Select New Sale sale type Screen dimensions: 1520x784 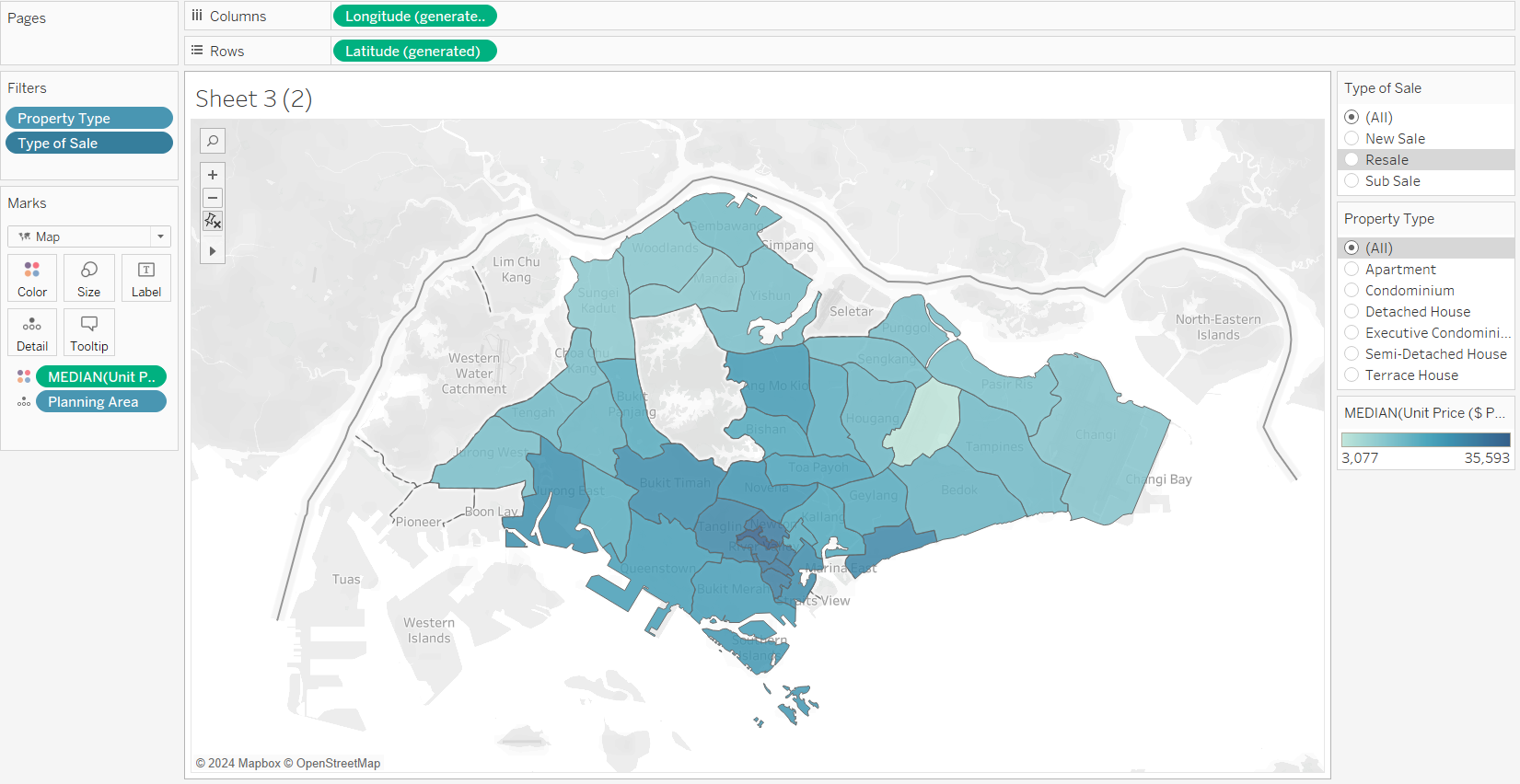[x=1352, y=139]
